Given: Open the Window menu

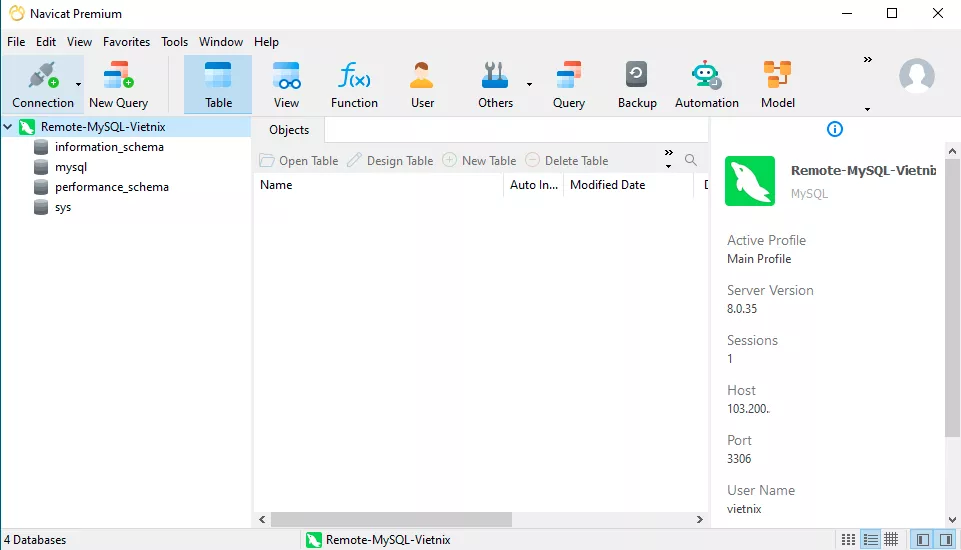Looking at the screenshot, I should coord(221,42).
